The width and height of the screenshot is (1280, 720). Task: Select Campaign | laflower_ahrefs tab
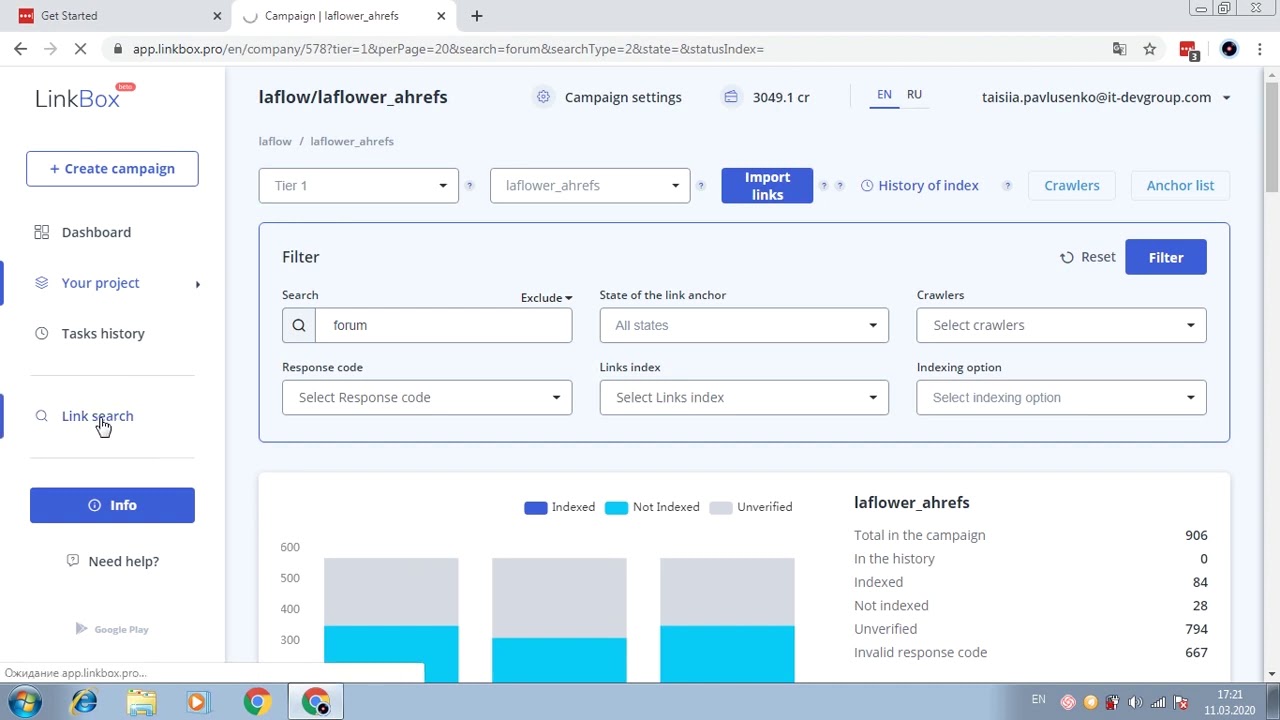(343, 16)
